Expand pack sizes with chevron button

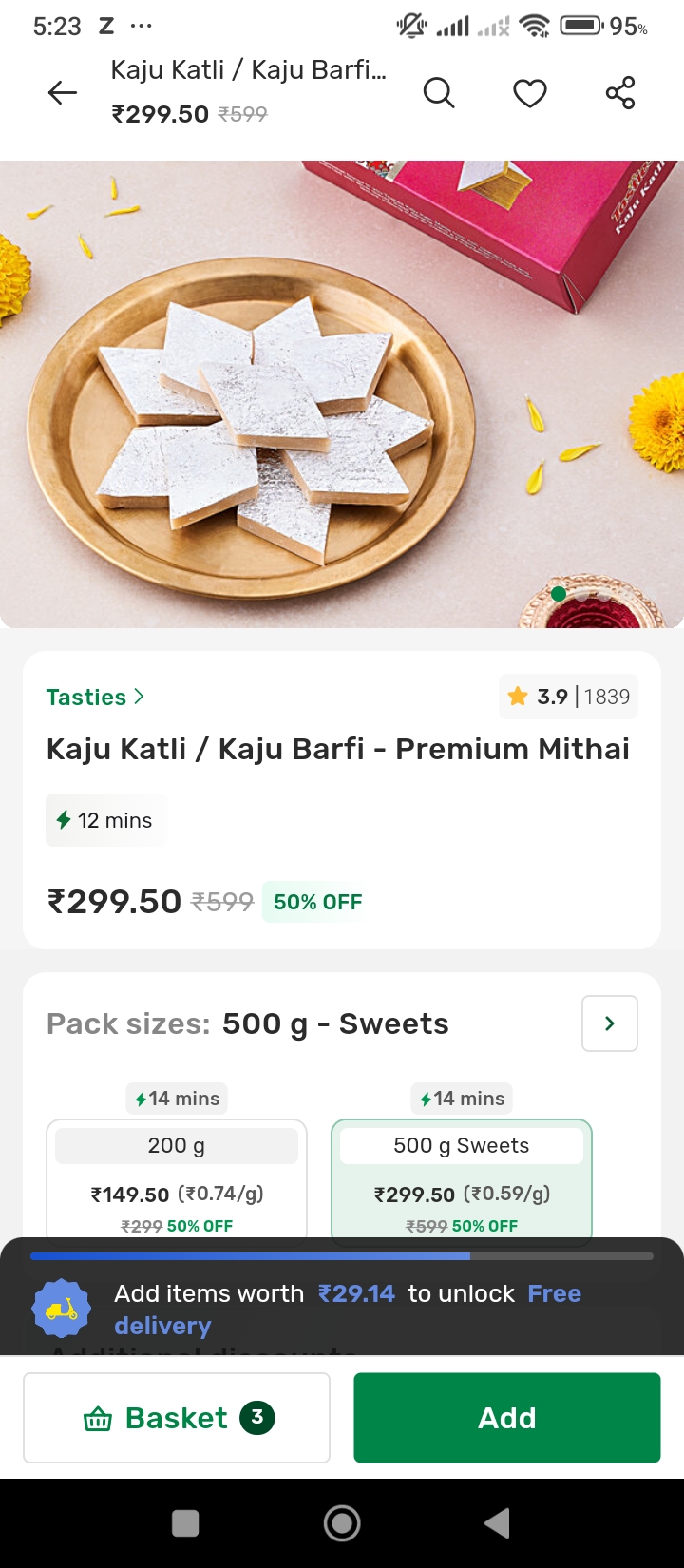(609, 1023)
